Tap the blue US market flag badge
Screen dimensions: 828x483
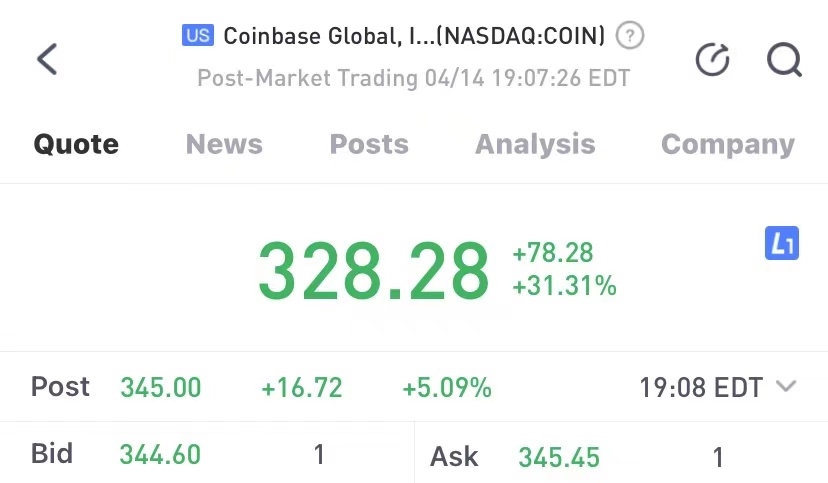198,36
